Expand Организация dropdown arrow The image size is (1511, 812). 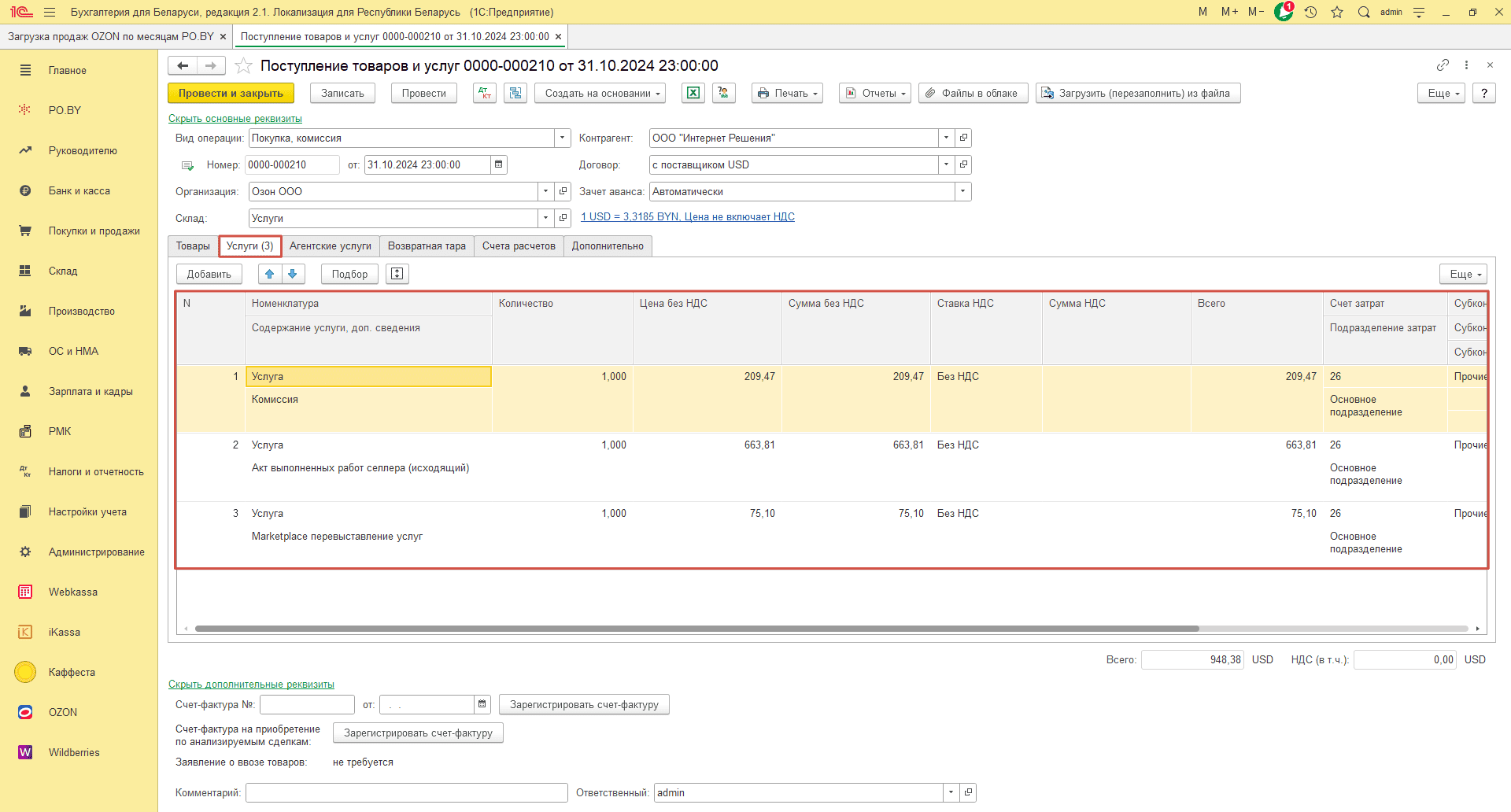[x=546, y=191]
